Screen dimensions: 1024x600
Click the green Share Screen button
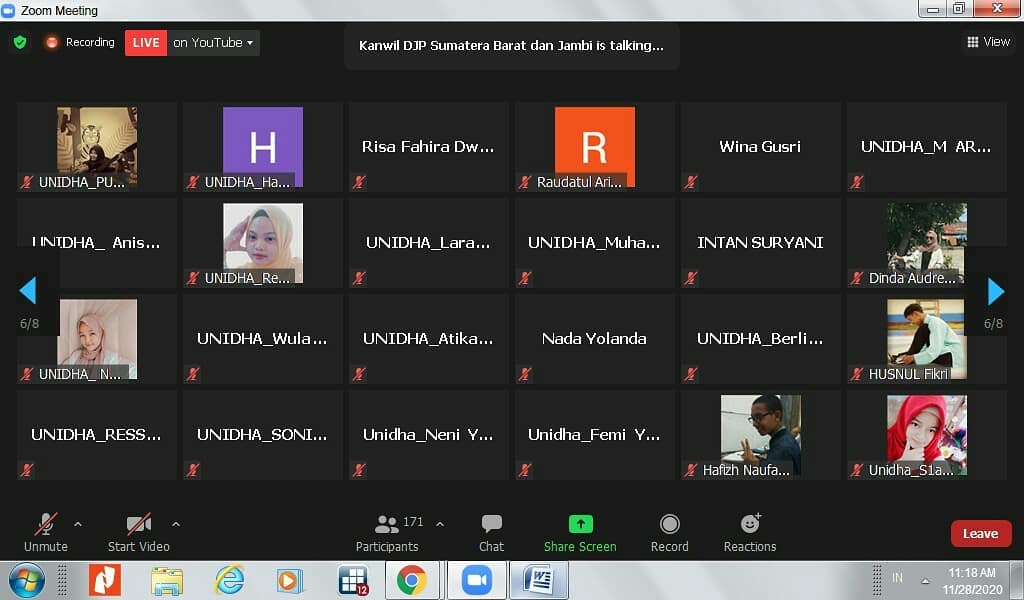[580, 533]
